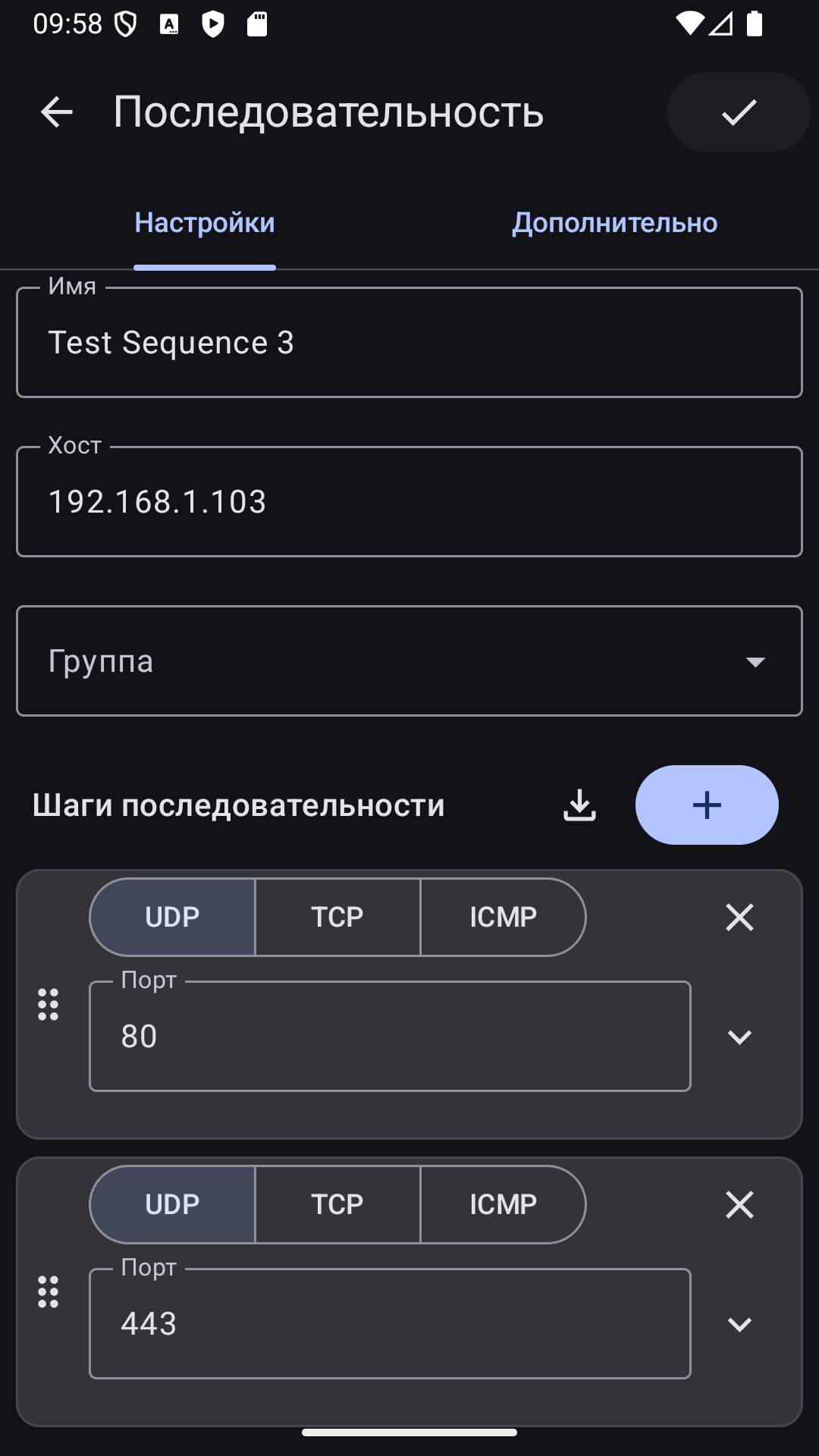Remove the port 80 step
The image size is (819, 1456).
739,918
